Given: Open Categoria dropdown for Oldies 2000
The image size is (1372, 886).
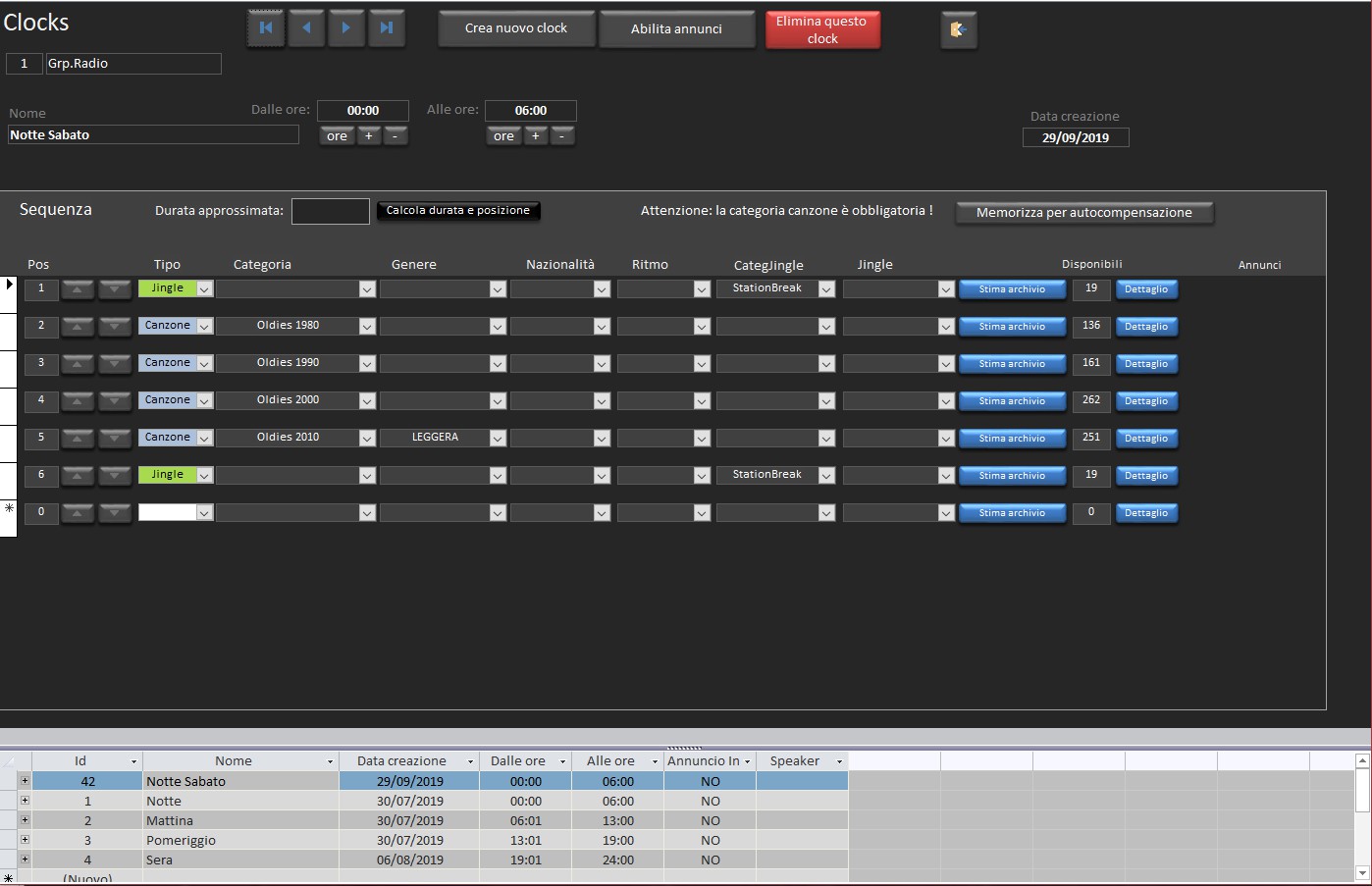Looking at the screenshot, I should [367, 400].
